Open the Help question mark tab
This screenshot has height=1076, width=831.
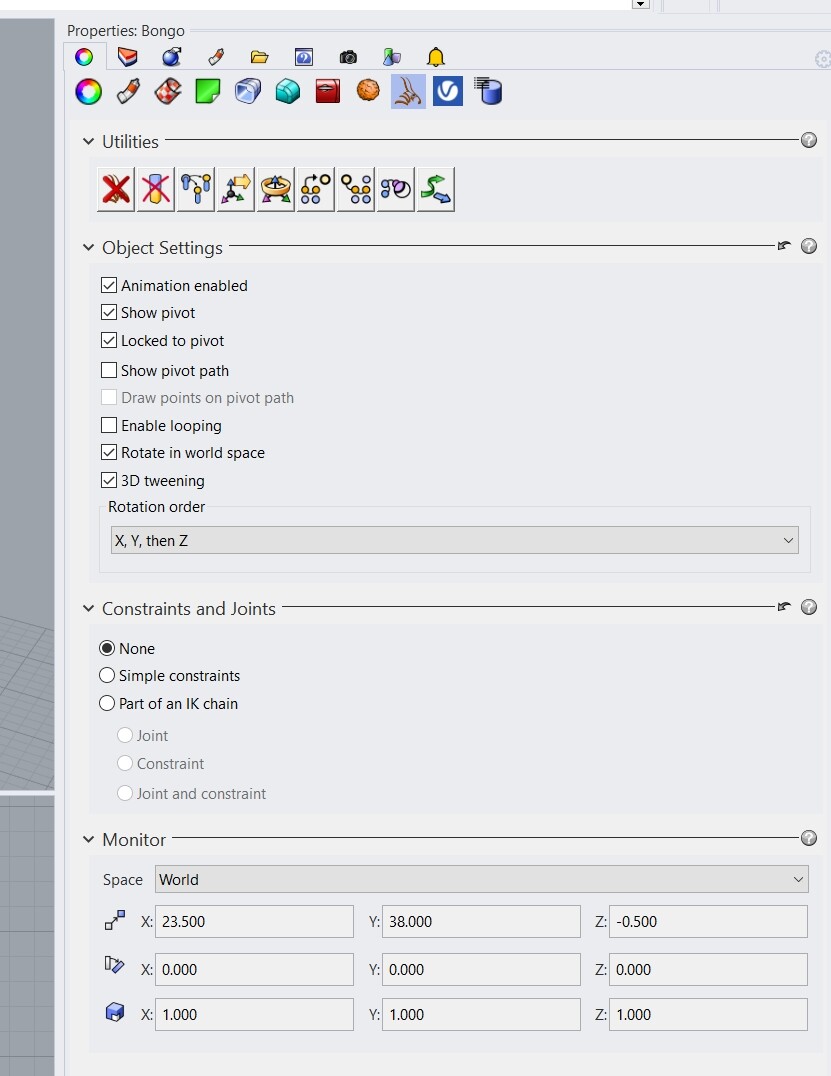click(x=303, y=57)
